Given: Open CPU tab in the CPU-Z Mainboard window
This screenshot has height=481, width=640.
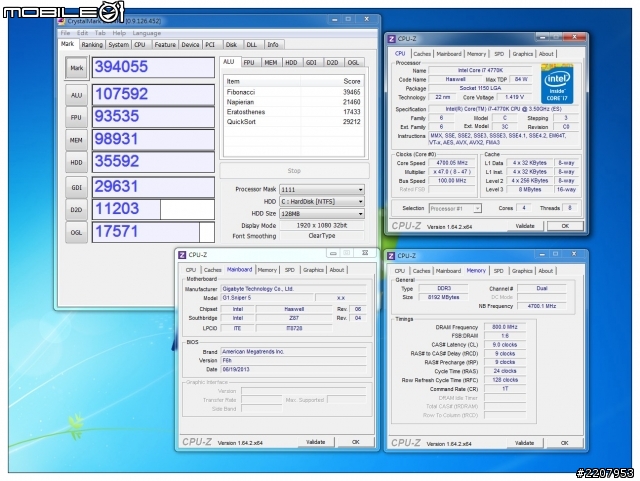Looking at the screenshot, I should pos(191,270).
